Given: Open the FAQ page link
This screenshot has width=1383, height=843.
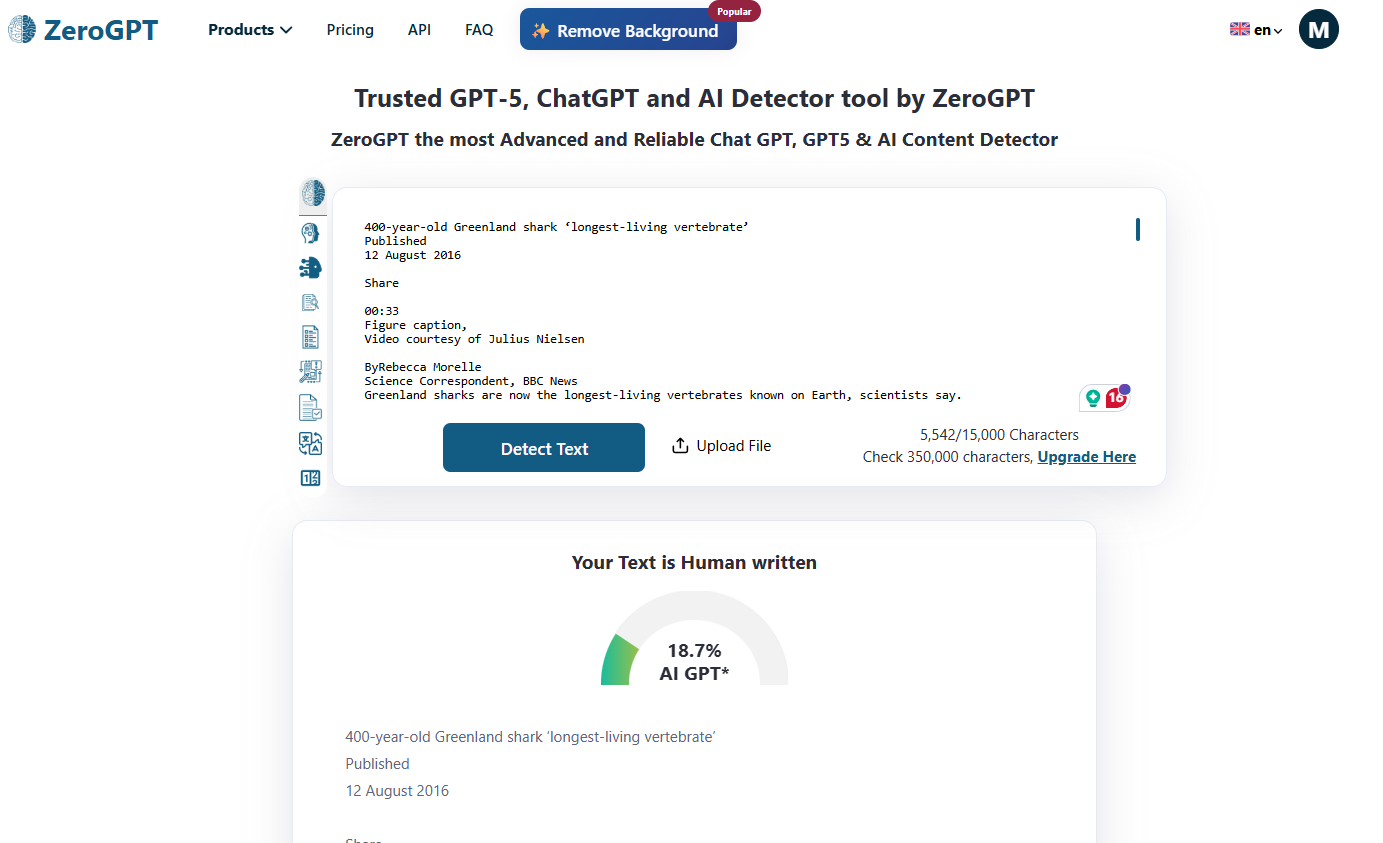Looking at the screenshot, I should 479,30.
